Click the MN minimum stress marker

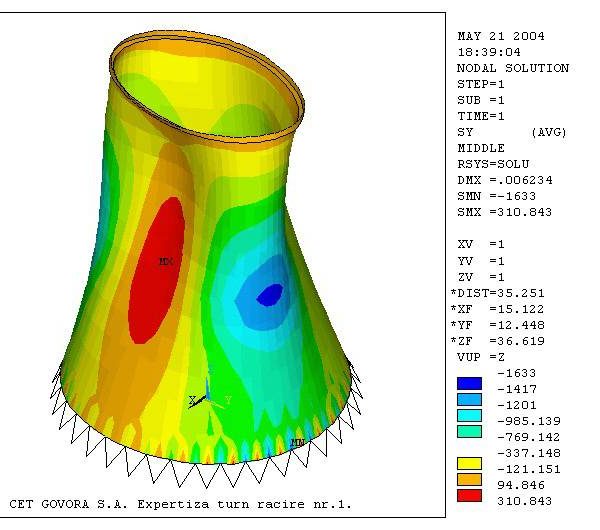(x=297, y=442)
